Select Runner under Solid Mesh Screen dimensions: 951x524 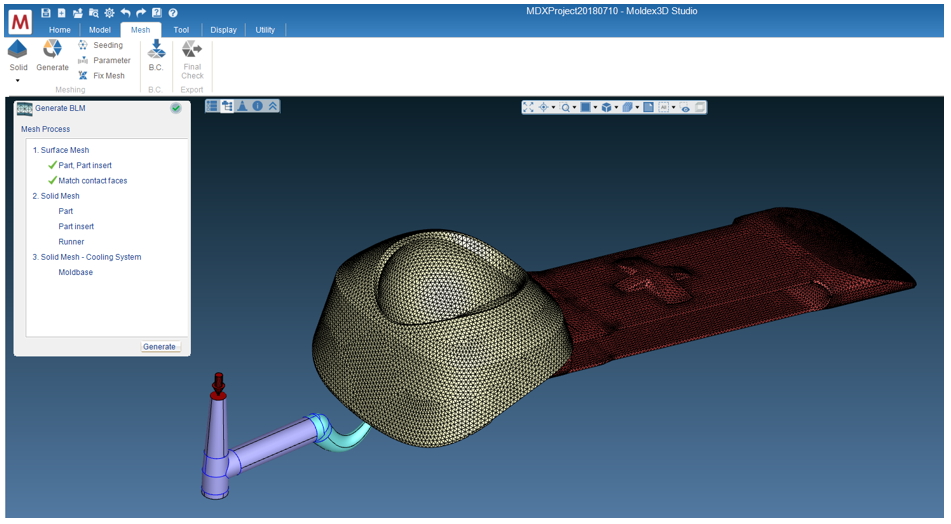(71, 242)
